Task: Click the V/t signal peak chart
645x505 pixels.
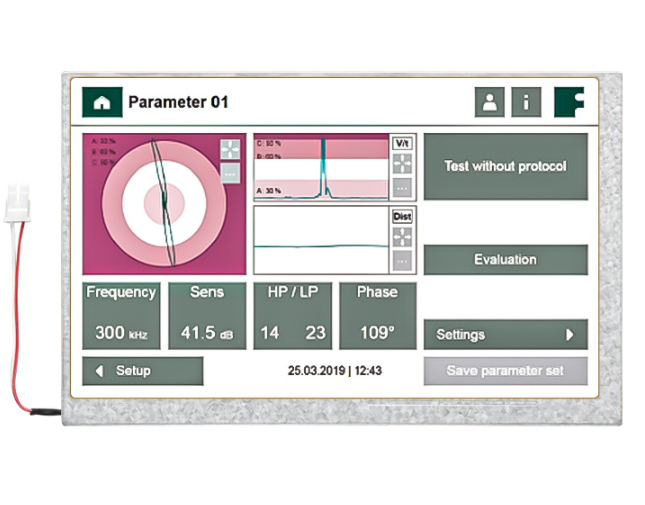Action: point(321,167)
